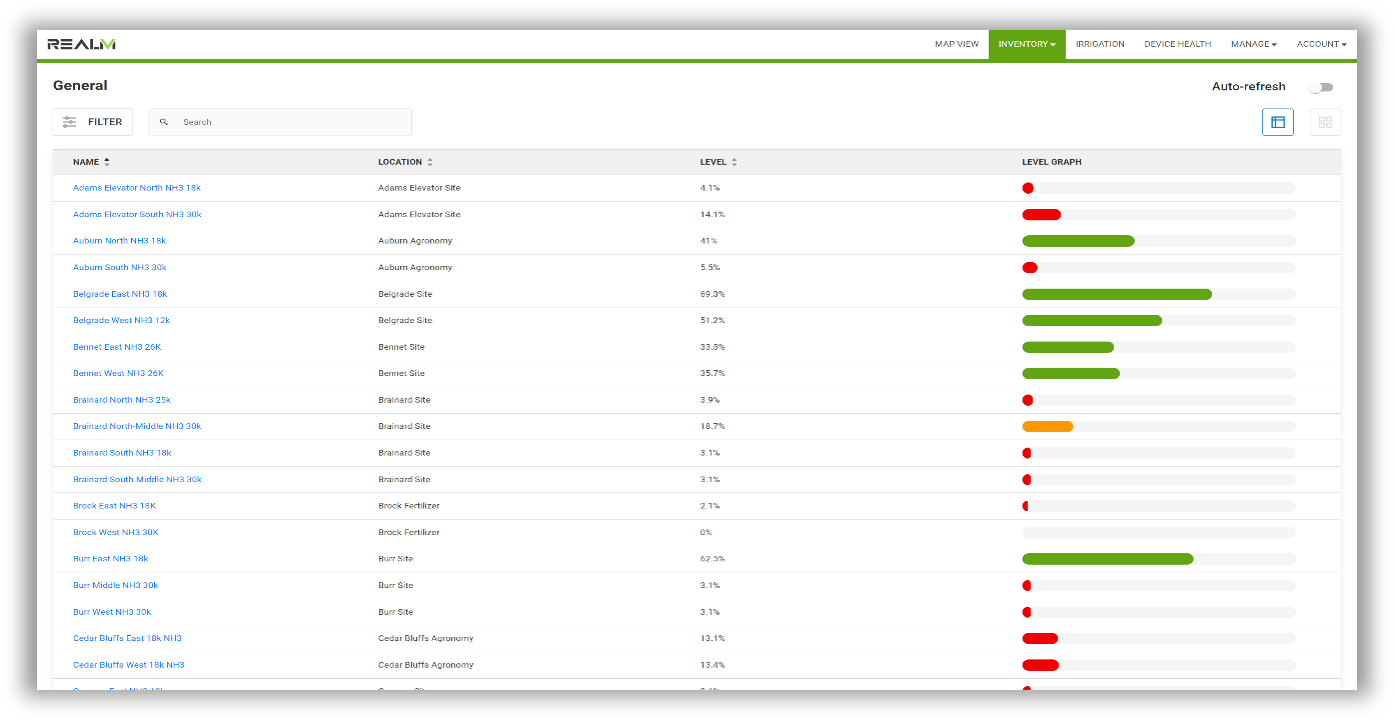Open Adams Elevator South NH3 30k
The height and width of the screenshot is (720, 1394).
point(137,214)
